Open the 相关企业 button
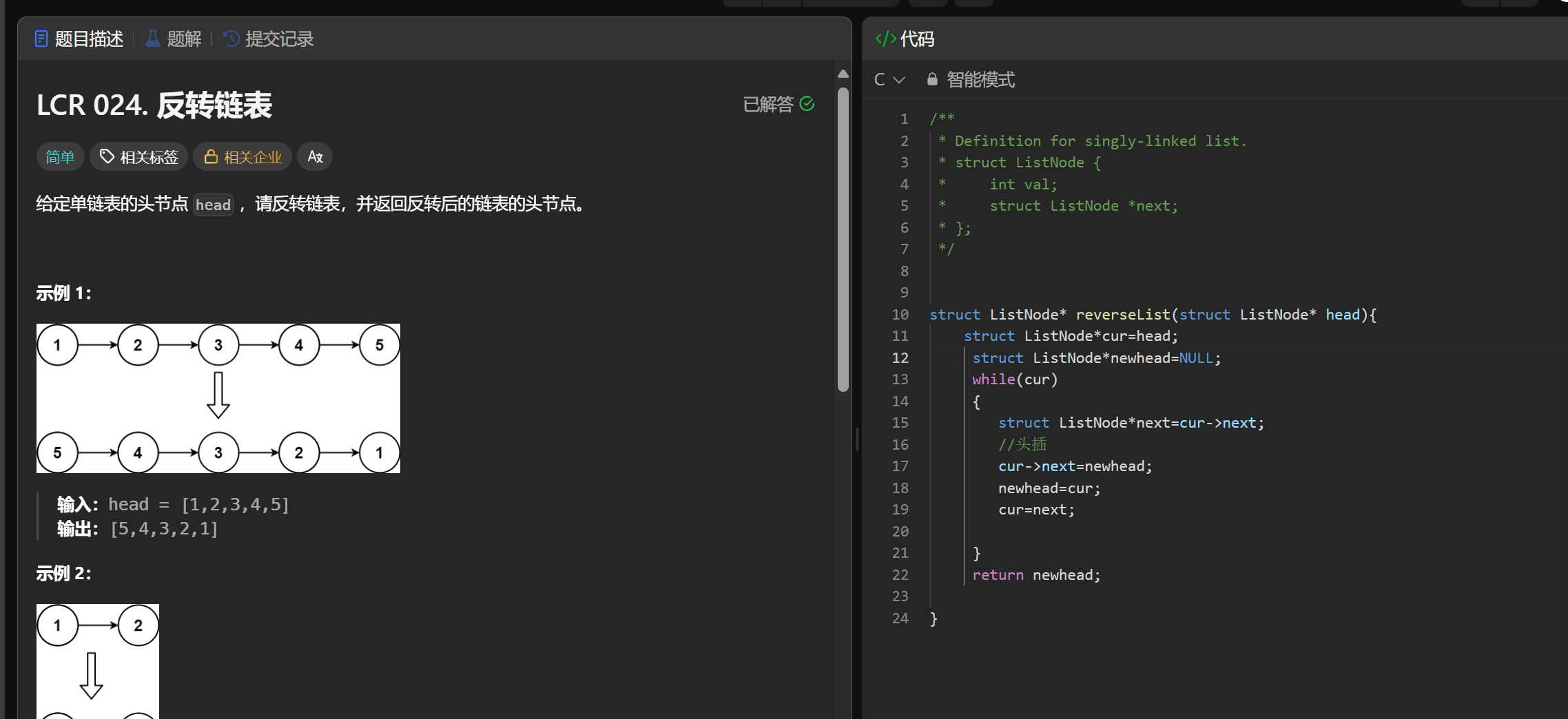1568x719 pixels. [243, 157]
